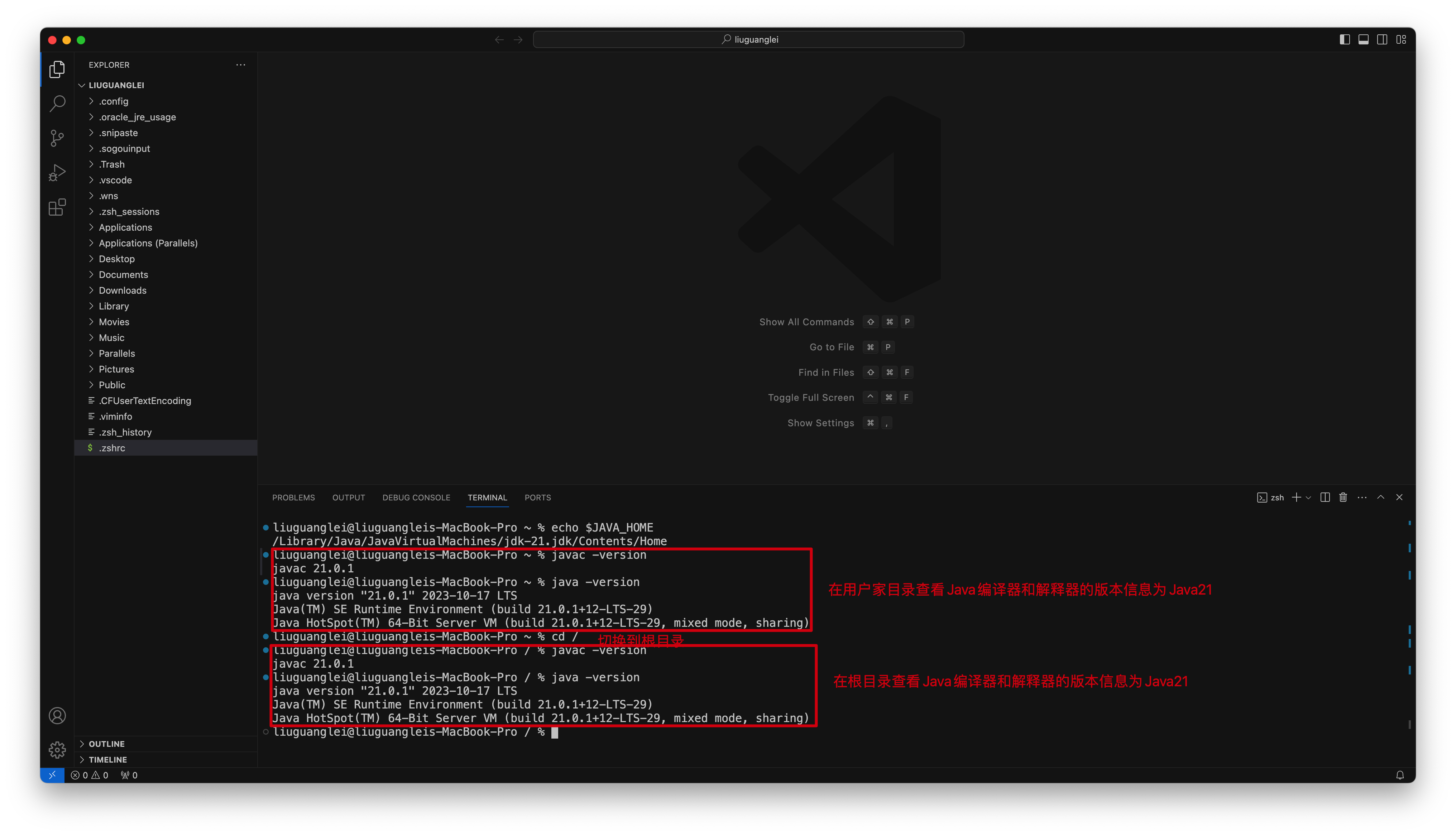Click the Toggle Full Screen shortcut hint
The width and height of the screenshot is (1456, 836).
[x=840, y=397]
